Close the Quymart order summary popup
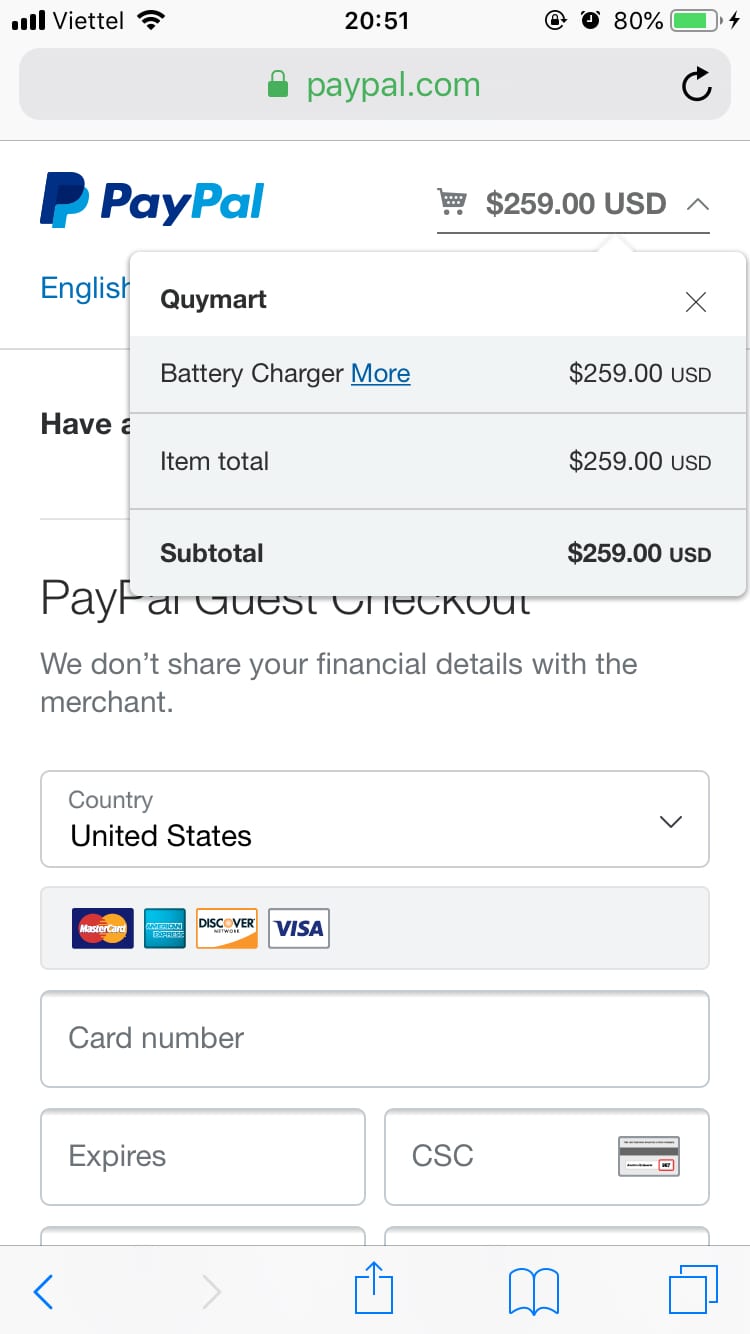 coord(696,302)
